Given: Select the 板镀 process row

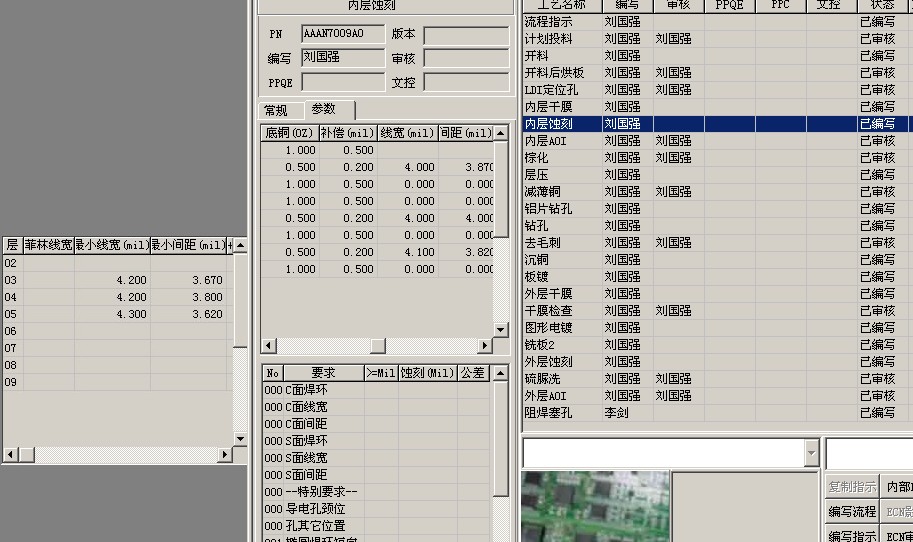Looking at the screenshot, I should 718,277.
